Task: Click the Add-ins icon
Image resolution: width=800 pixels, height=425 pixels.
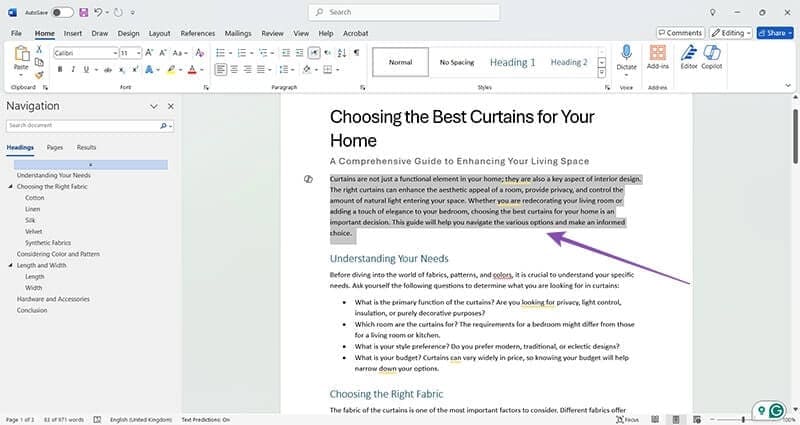Action: click(x=657, y=58)
